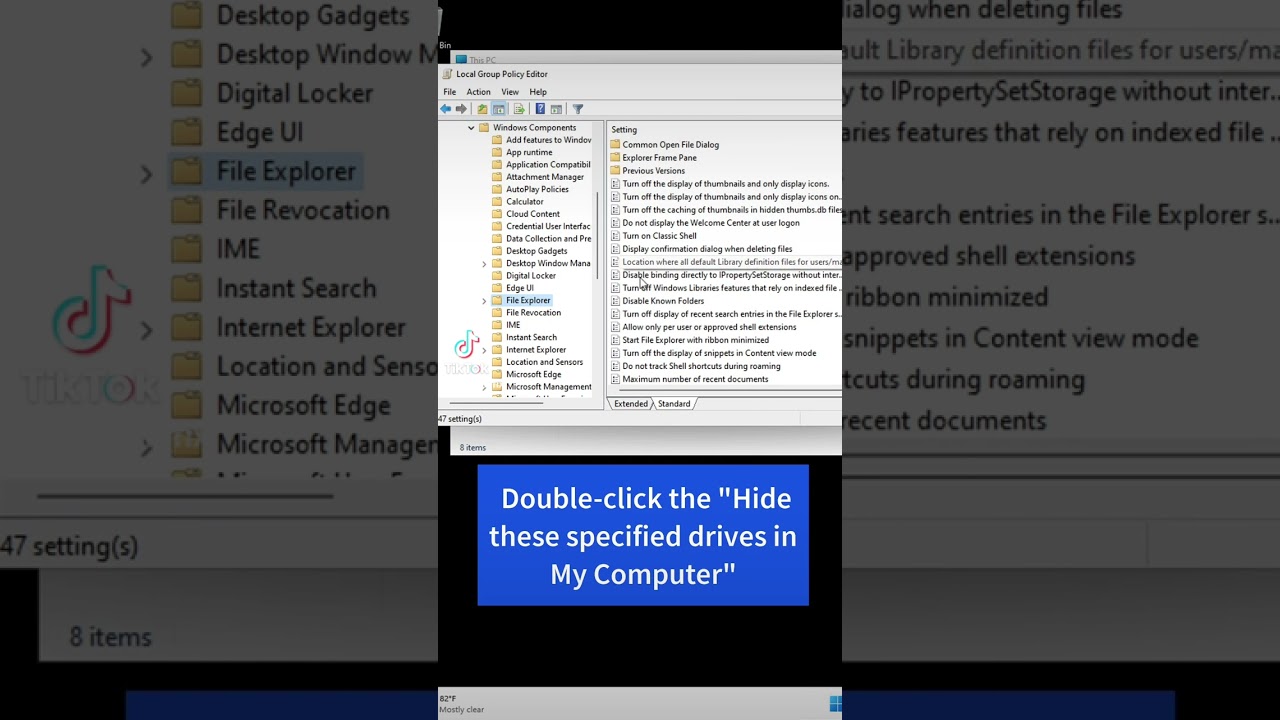Select the Application Compatibility folder

click(x=541, y=165)
